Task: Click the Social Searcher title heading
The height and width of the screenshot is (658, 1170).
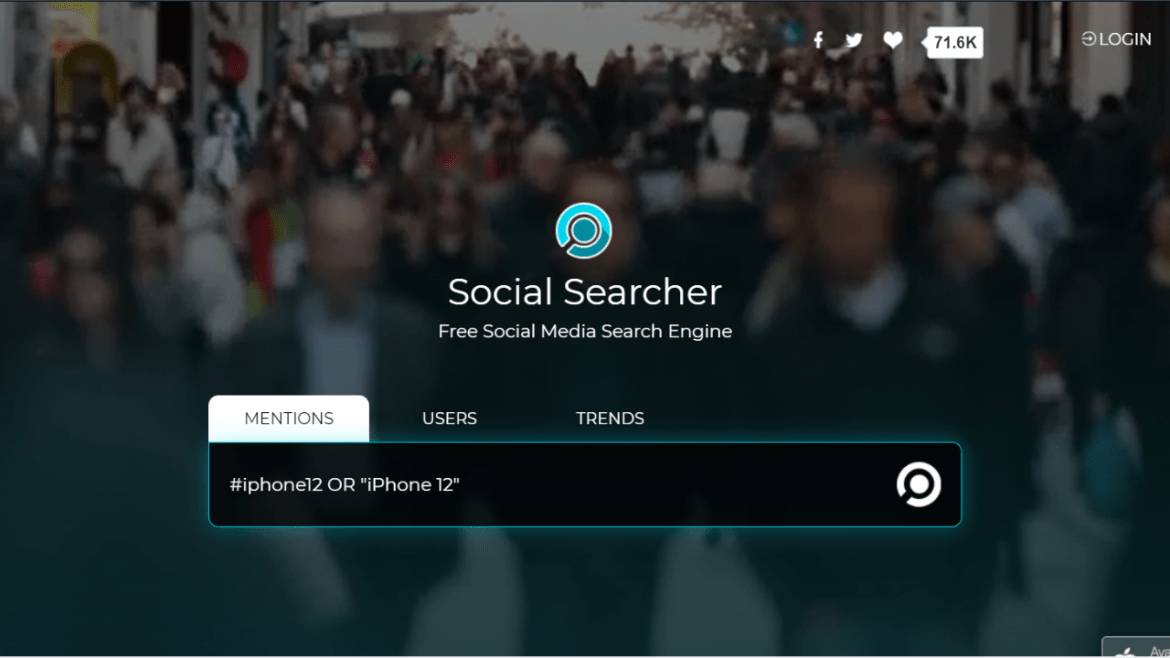Action: 585,292
